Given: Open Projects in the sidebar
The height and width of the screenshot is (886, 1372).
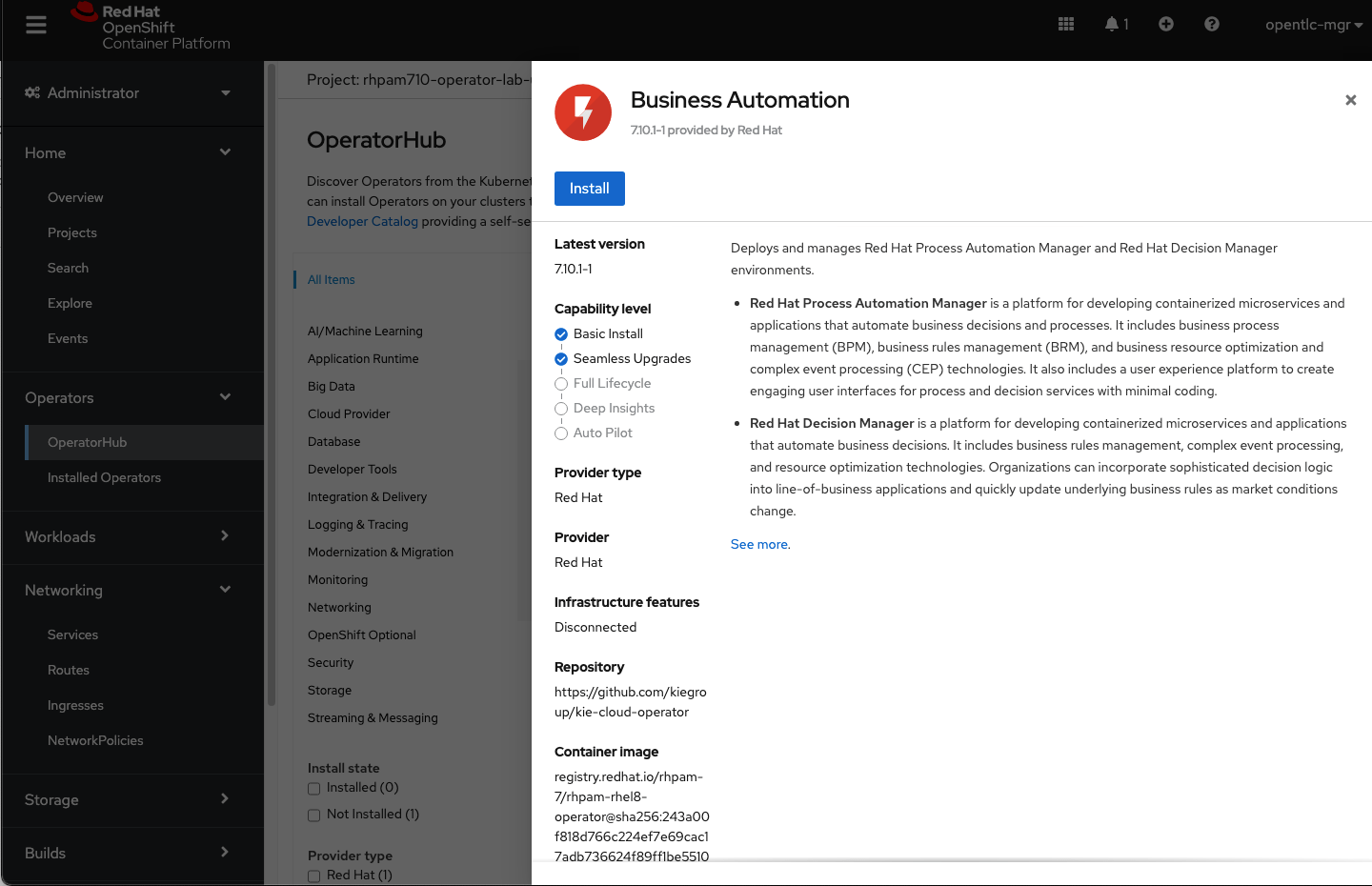Looking at the screenshot, I should coord(72,232).
